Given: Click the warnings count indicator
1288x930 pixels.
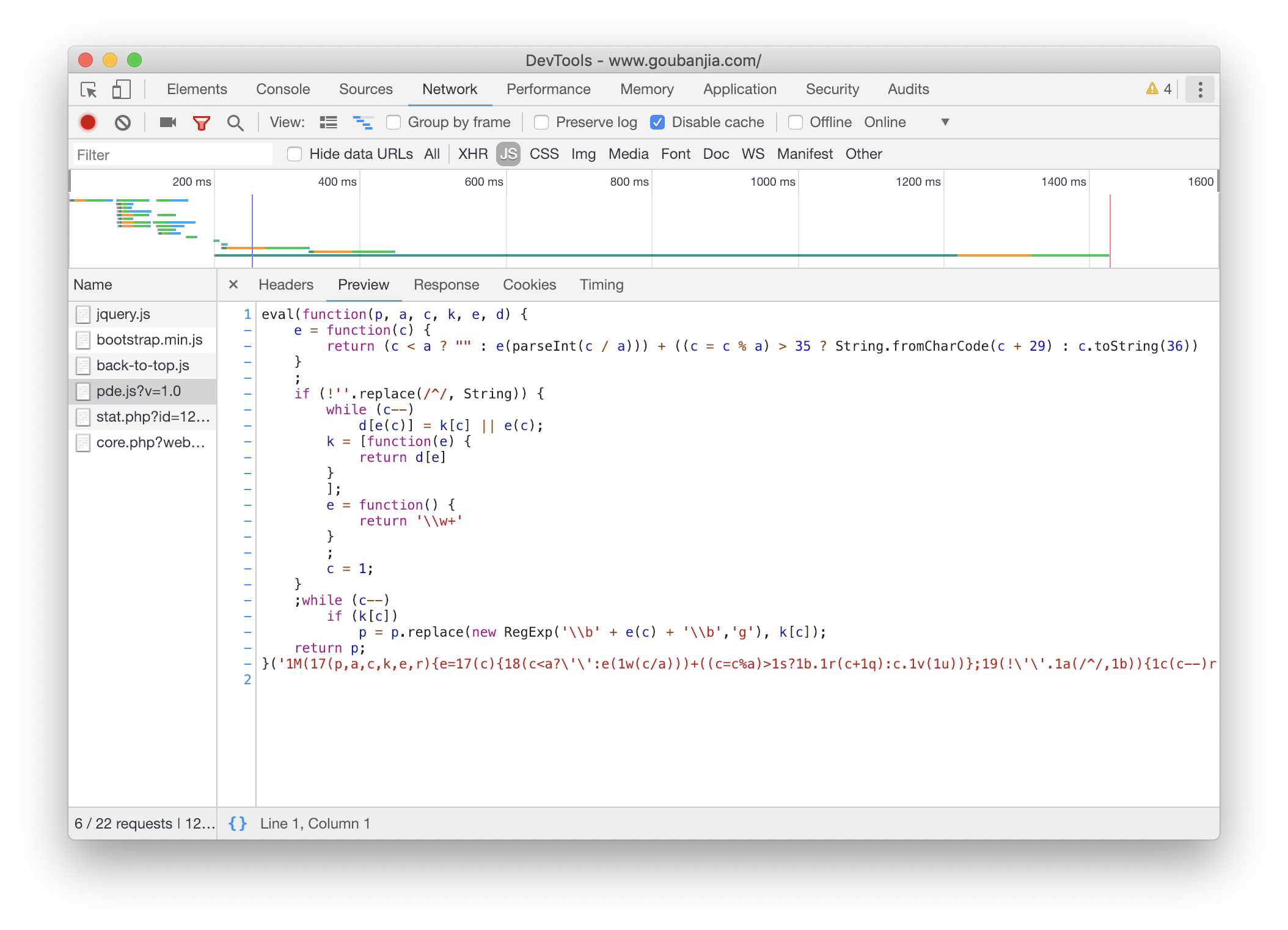Looking at the screenshot, I should [x=1159, y=89].
